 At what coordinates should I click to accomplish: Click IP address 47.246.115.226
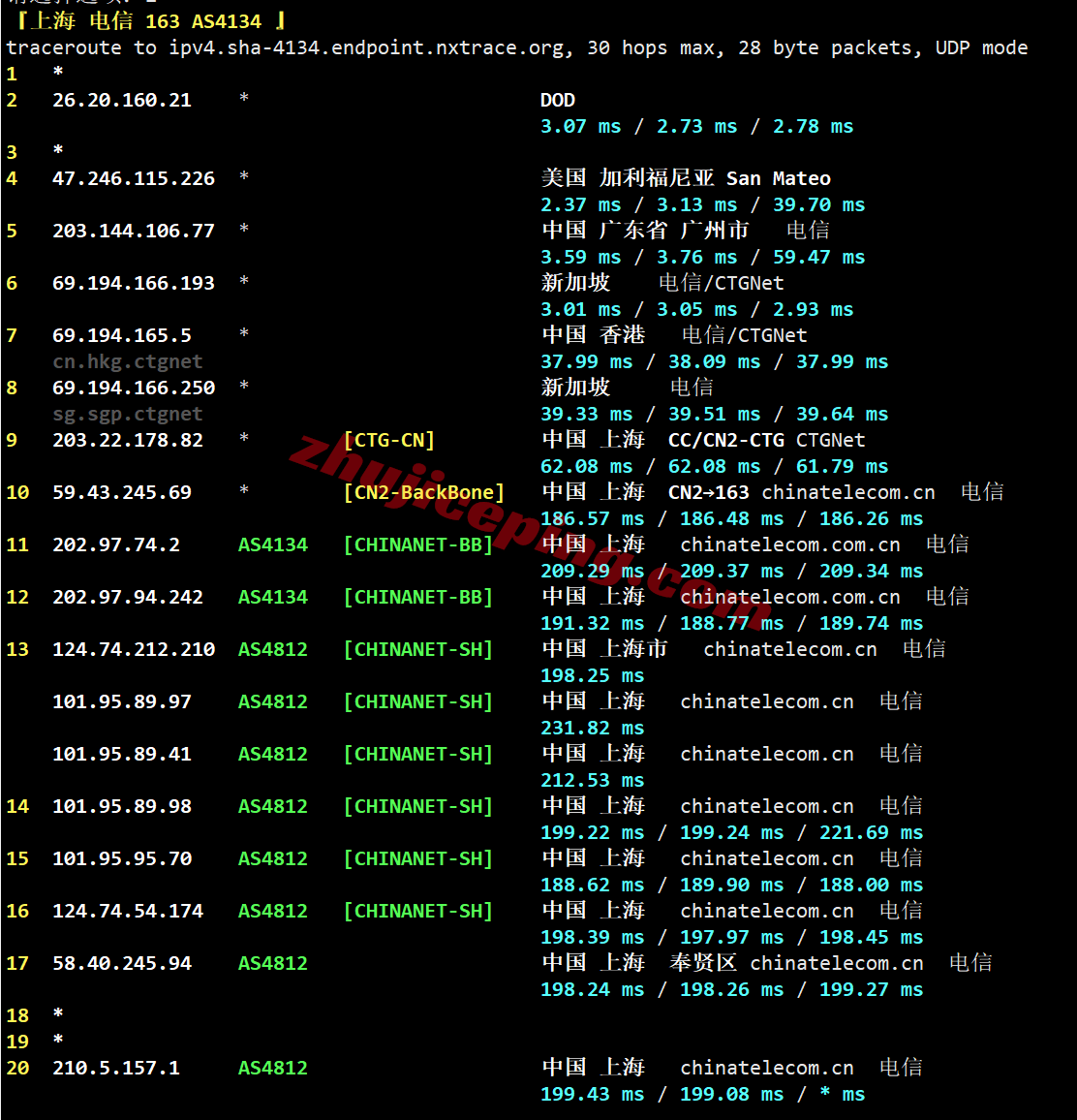134,178
